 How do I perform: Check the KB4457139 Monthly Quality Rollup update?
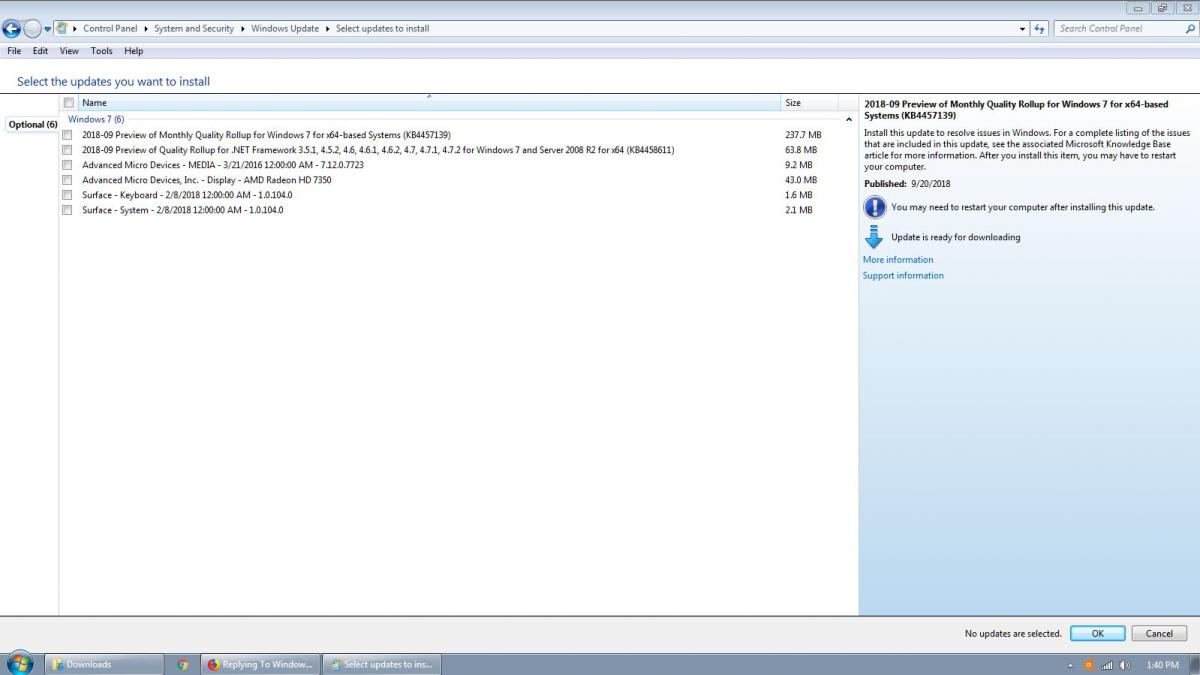click(x=67, y=135)
